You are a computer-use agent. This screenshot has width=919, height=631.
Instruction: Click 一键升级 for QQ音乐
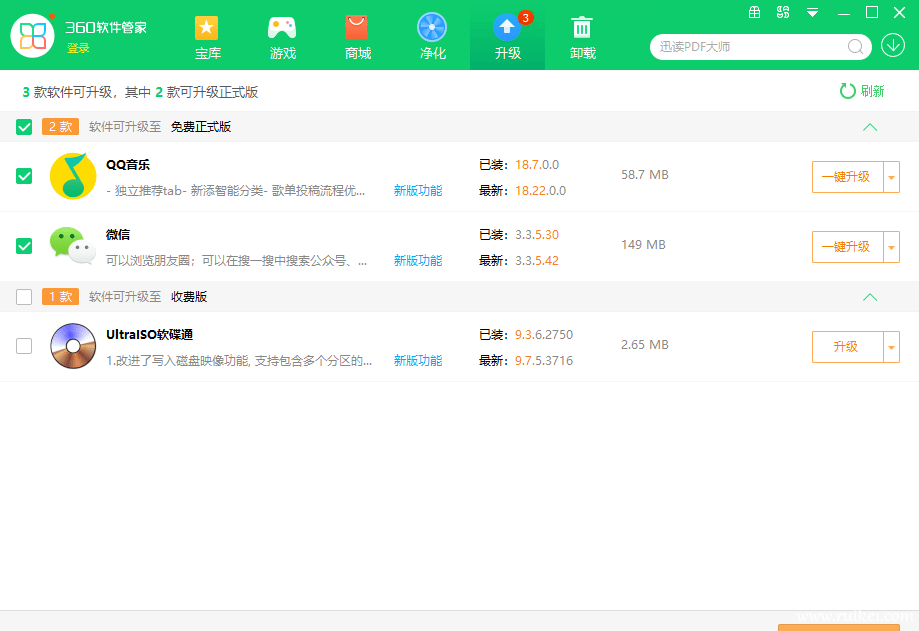[847, 177]
